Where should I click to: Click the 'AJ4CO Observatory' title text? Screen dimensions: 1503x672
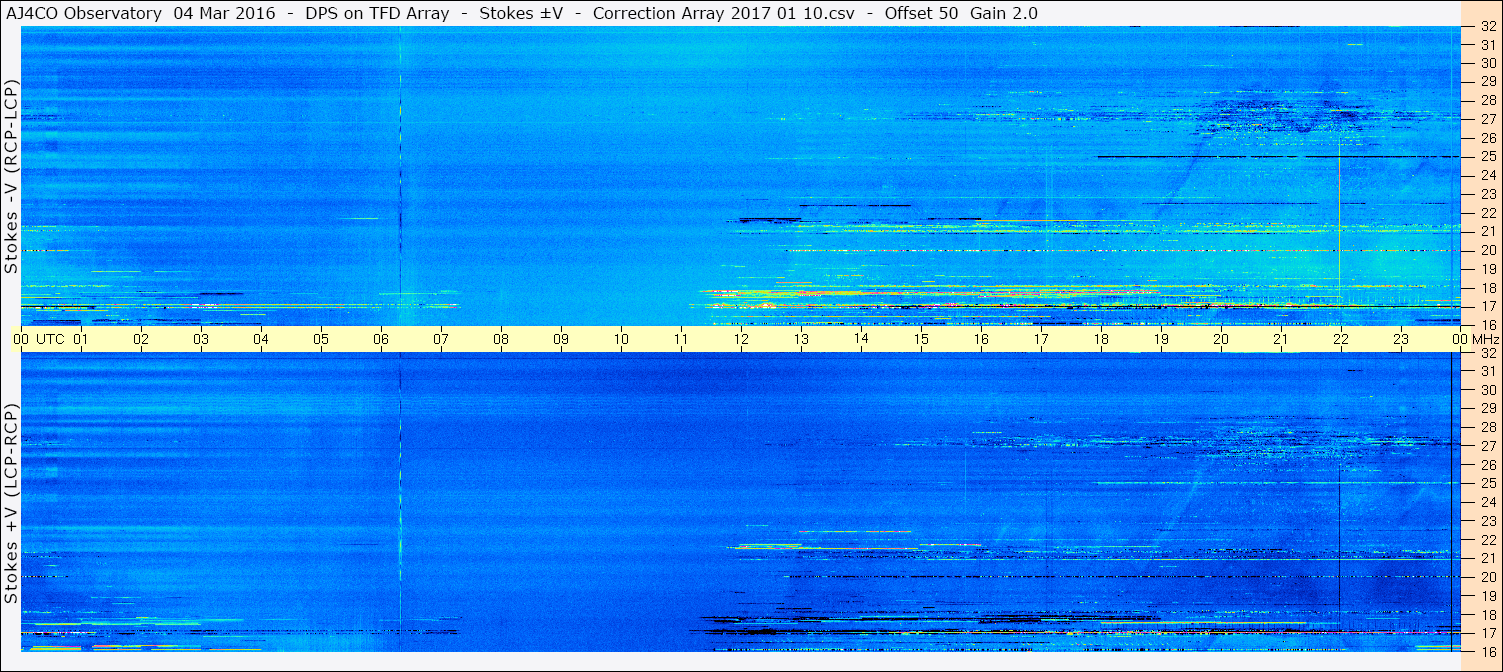(82, 13)
